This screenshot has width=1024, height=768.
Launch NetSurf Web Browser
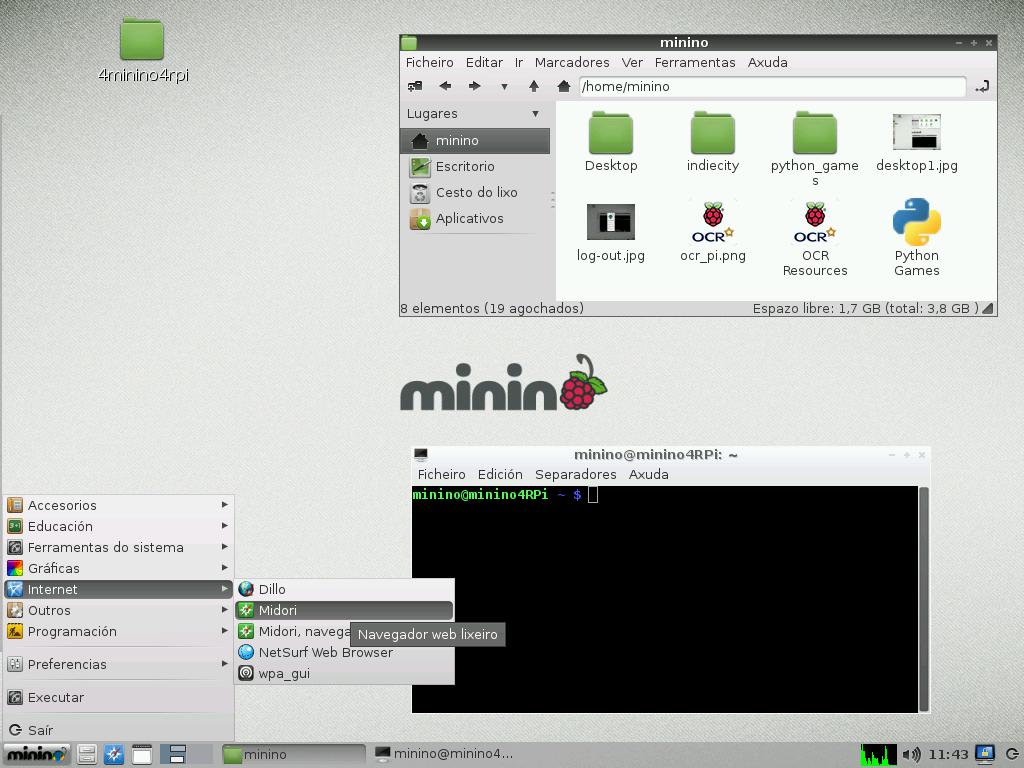point(344,652)
